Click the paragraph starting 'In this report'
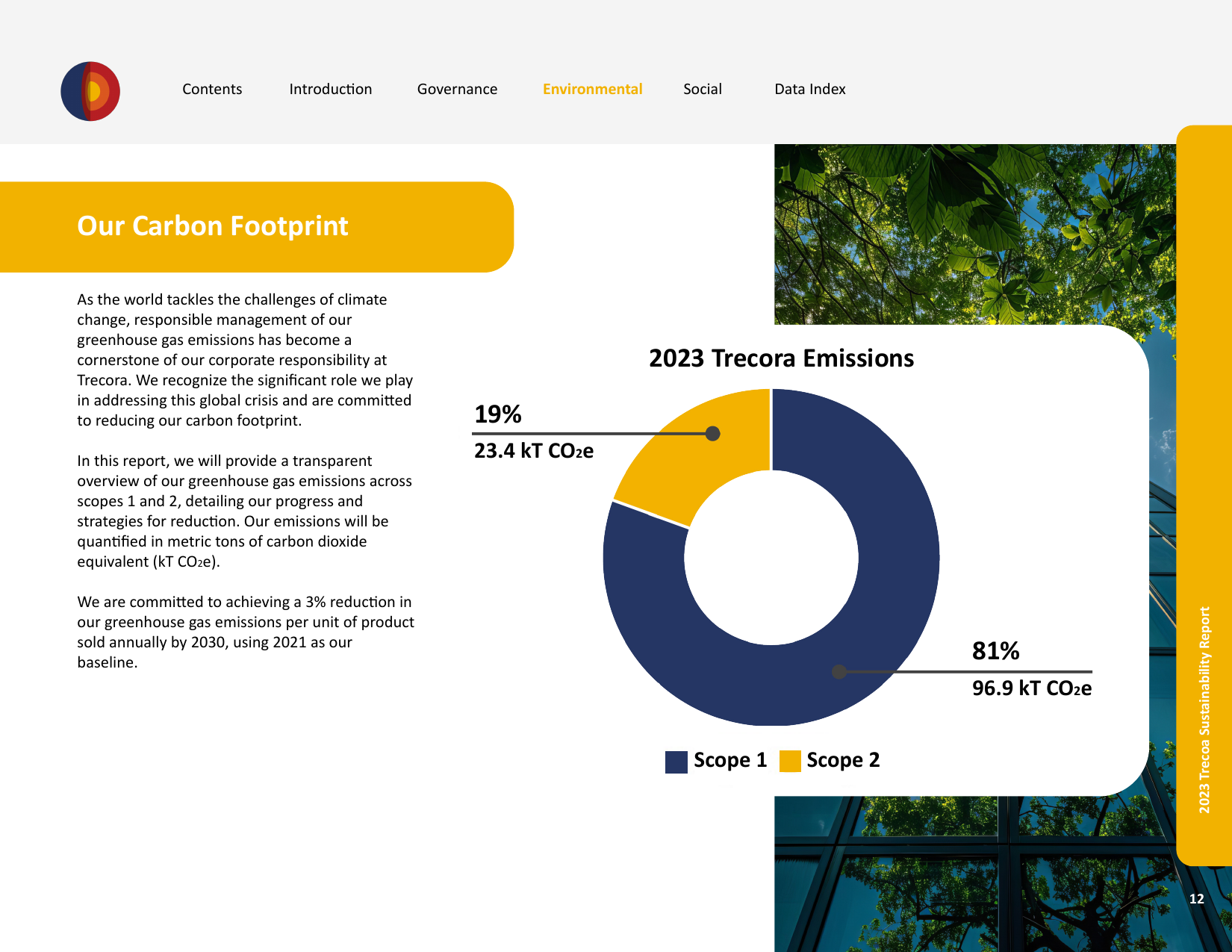The image size is (1232, 952). click(x=245, y=511)
